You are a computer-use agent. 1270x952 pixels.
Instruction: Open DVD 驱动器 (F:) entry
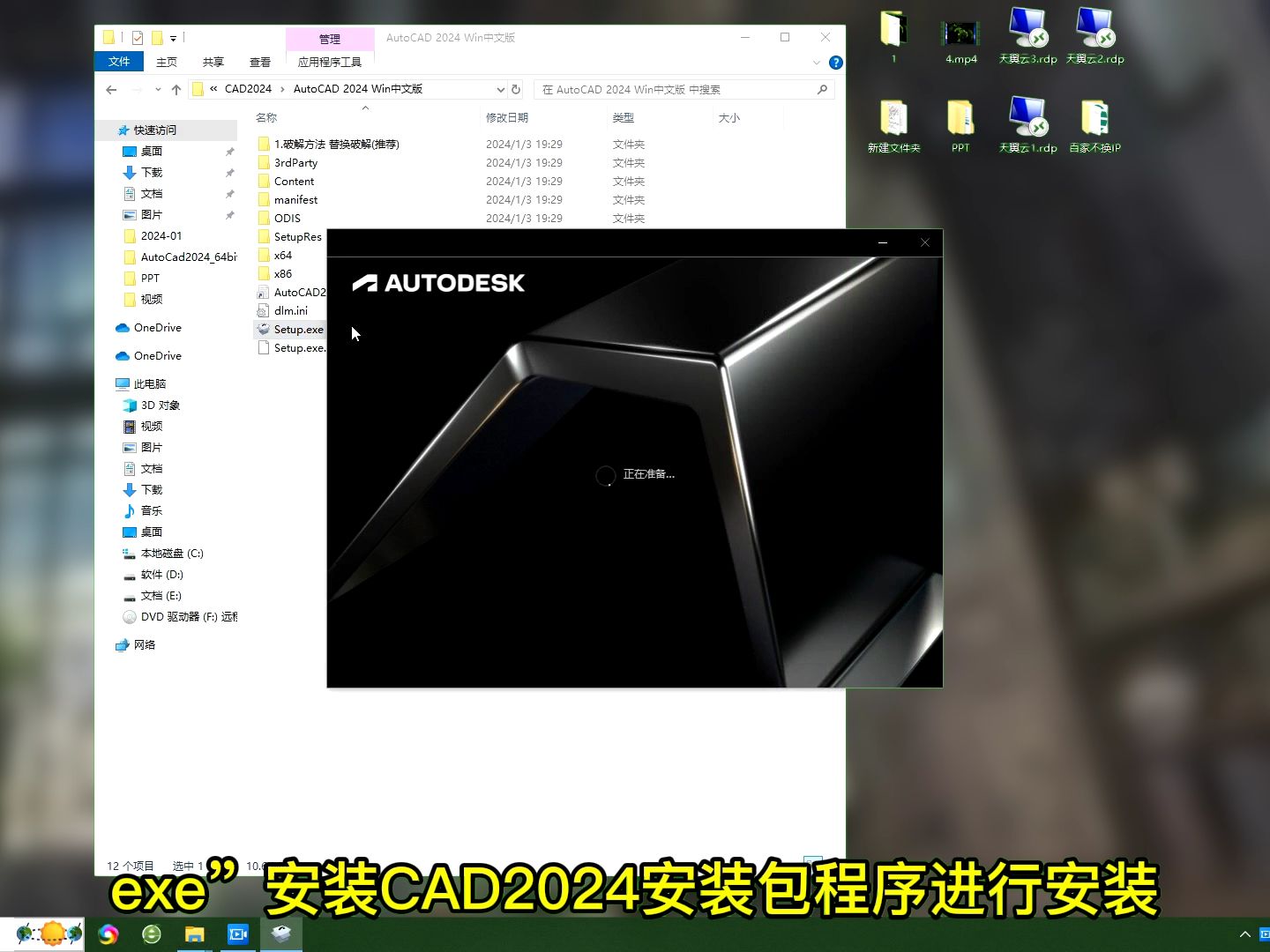188,616
